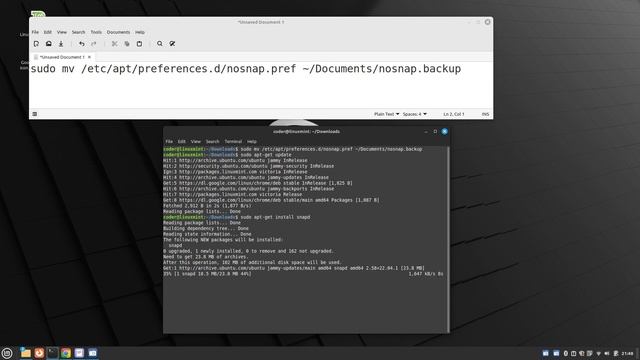Screen dimensions: 640x360
Task: Open the clock showing 21:48
Action: click(627, 353)
